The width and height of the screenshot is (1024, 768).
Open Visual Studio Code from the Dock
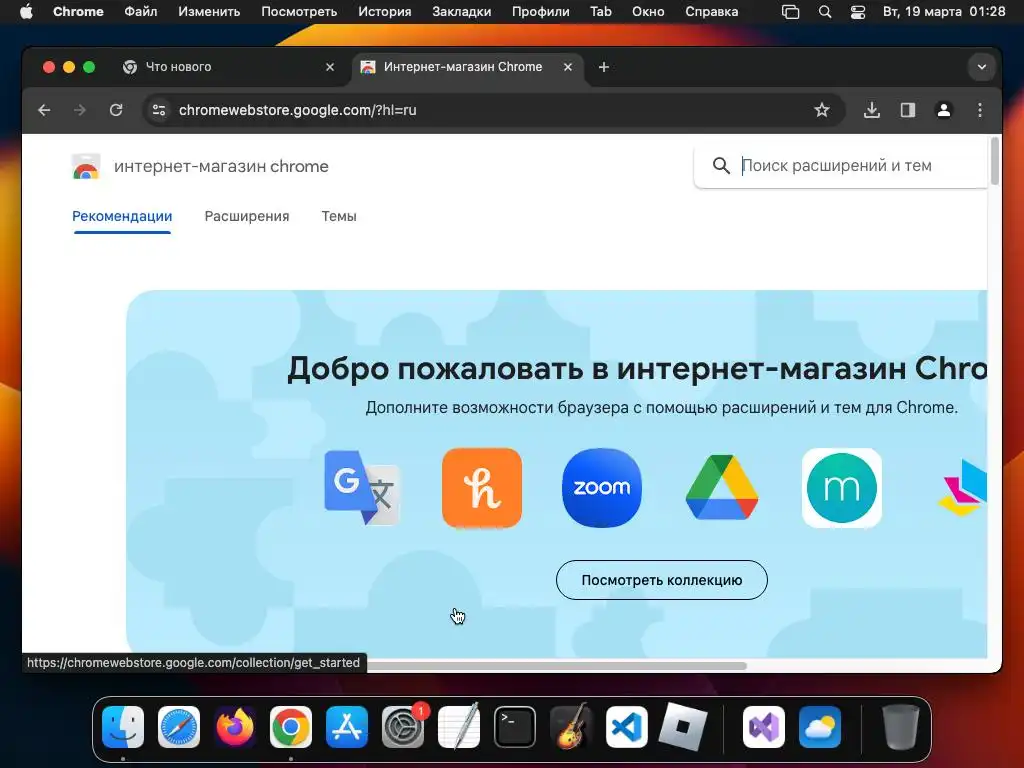click(627, 727)
